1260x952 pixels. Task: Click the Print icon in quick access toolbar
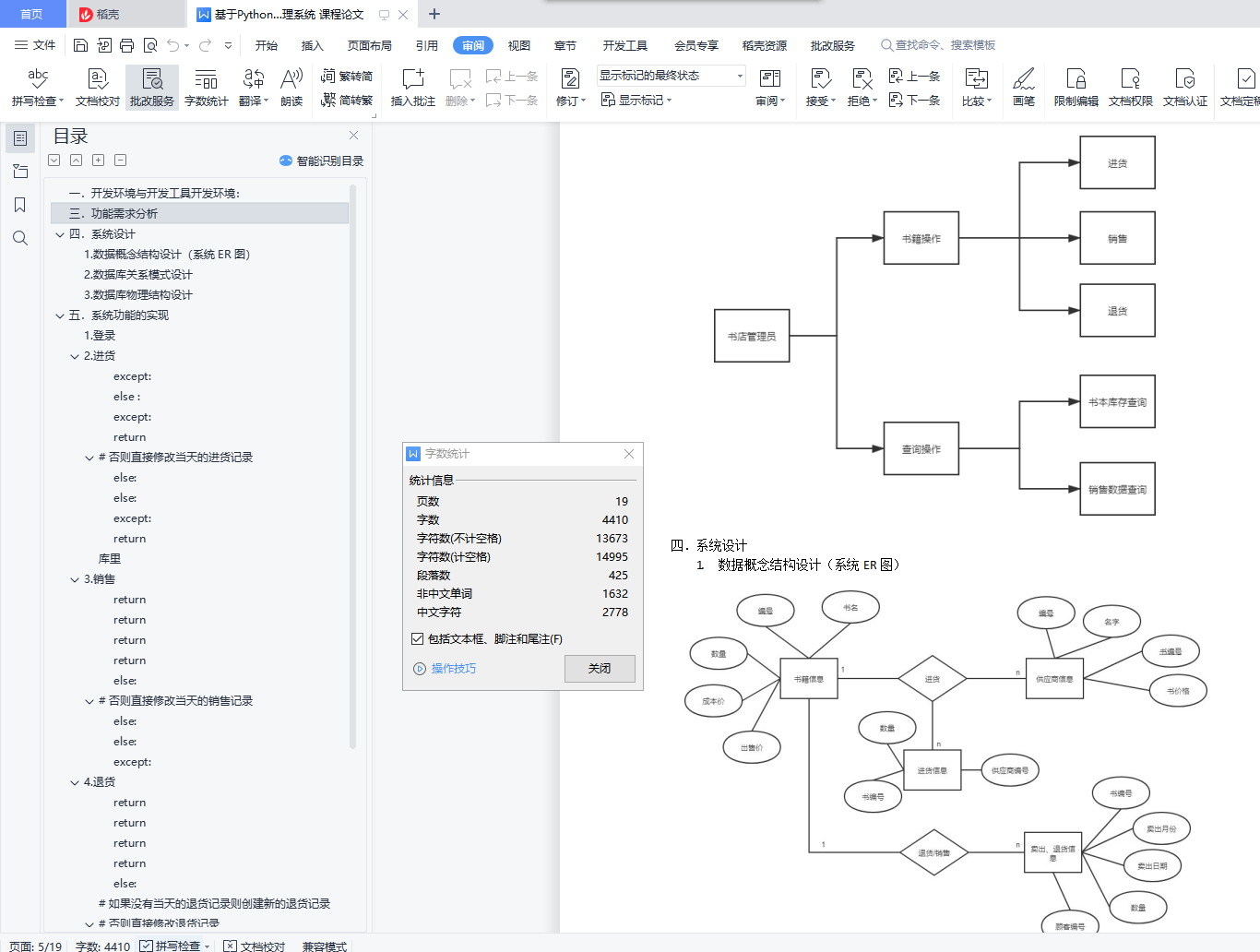pyautogui.click(x=126, y=45)
